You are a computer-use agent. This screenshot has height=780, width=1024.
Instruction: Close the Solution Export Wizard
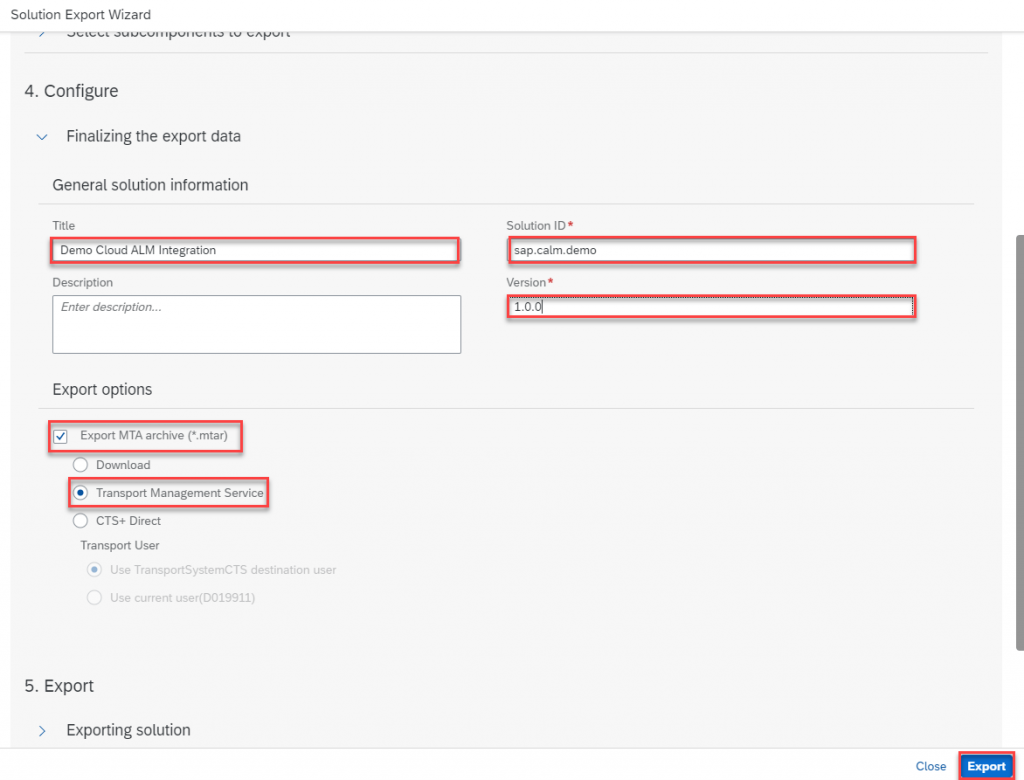point(931,766)
